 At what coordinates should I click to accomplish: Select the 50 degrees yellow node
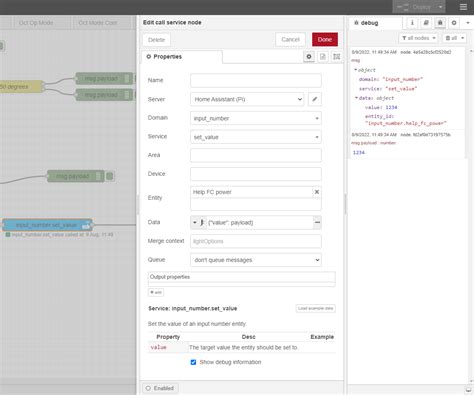21,87
